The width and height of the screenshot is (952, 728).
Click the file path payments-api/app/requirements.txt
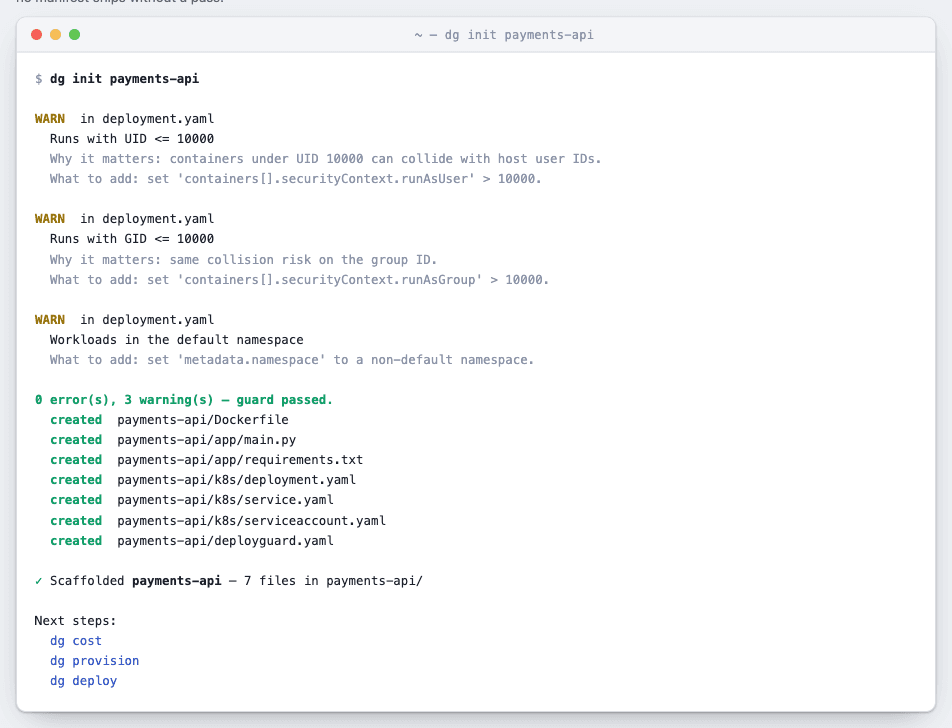[x=240, y=460]
